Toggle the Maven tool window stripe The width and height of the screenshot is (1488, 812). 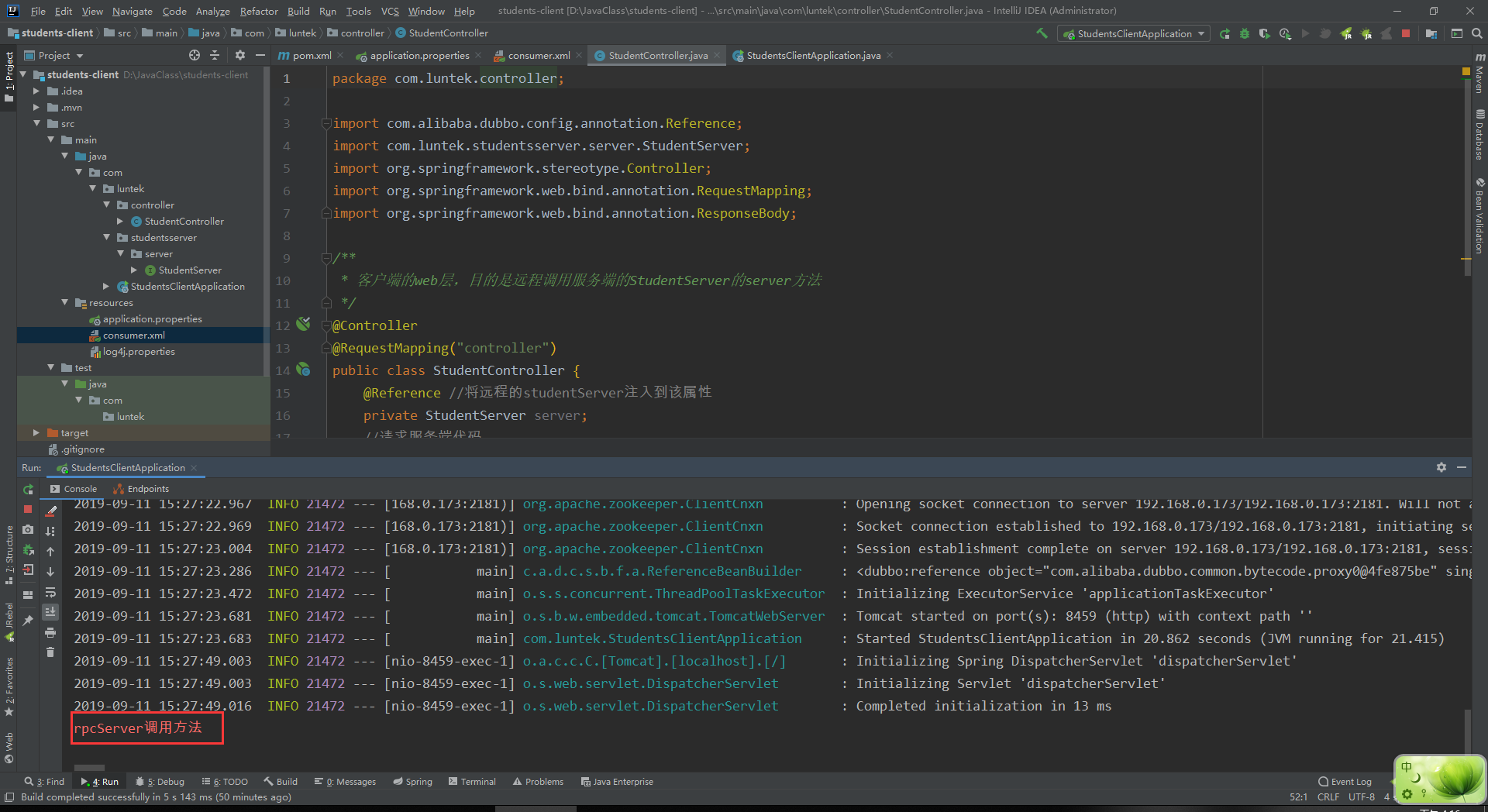tap(1479, 73)
